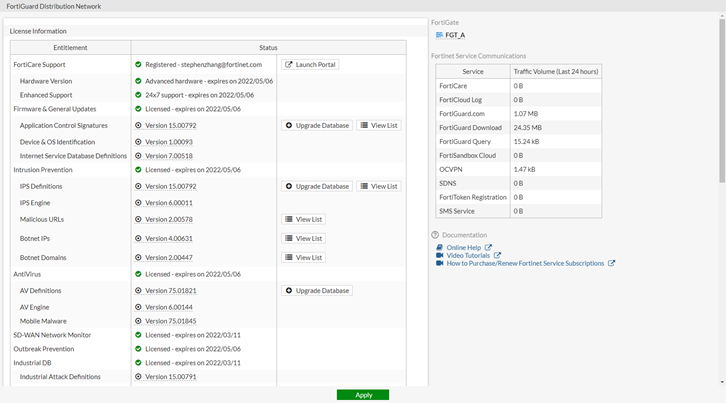
Task: Click the FGT_A FortiGate device icon
Action: coord(438,34)
